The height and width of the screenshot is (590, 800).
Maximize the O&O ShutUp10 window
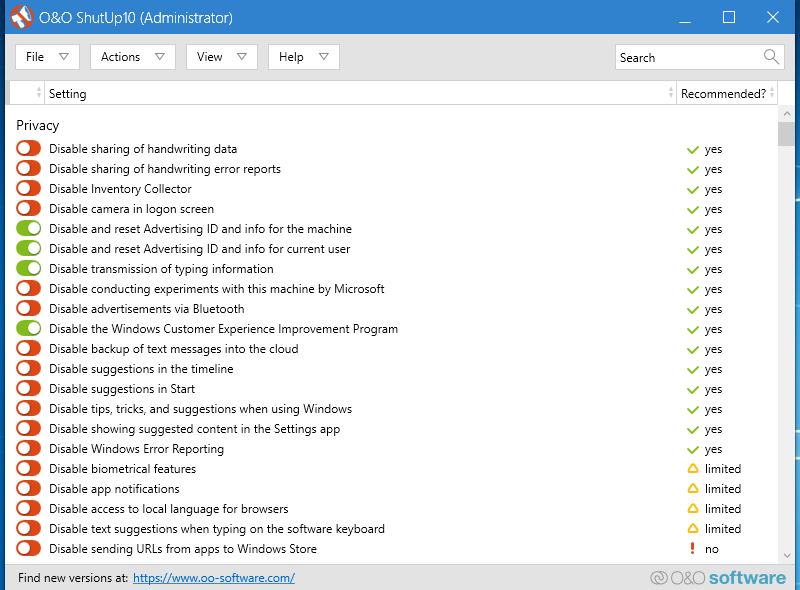coord(729,17)
